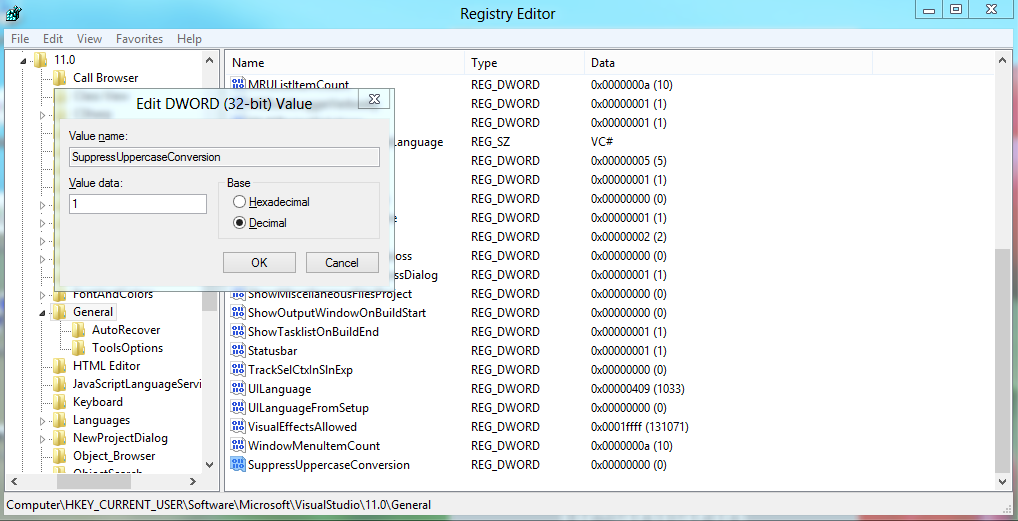Select the Statusbar value name
The width and height of the screenshot is (1018, 521).
point(272,351)
